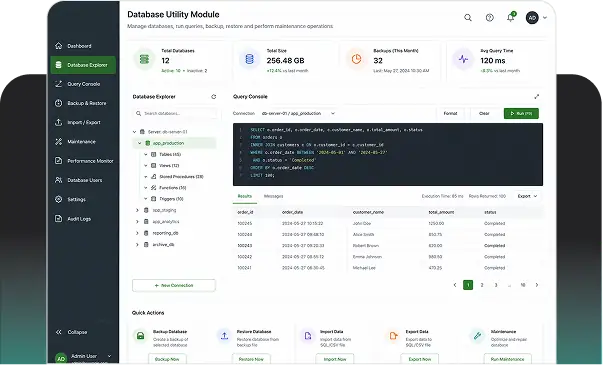Collapse the app_production database node
Viewport: 603px width, 365px height.
[x=140, y=143]
